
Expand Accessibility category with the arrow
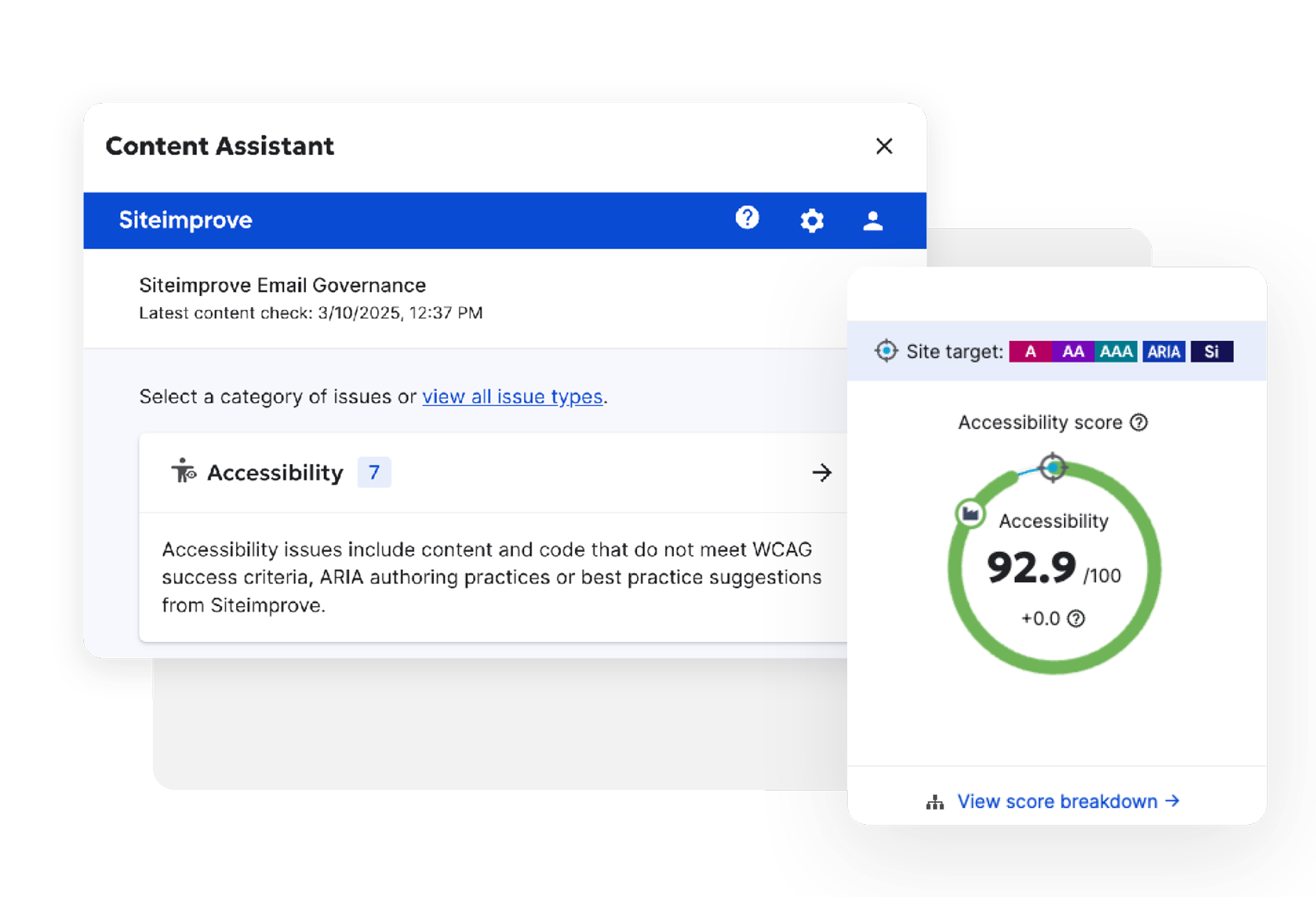pos(822,472)
